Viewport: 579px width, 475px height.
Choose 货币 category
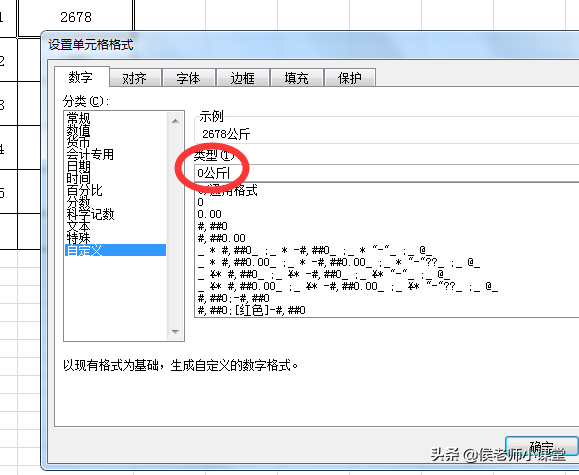115,142
